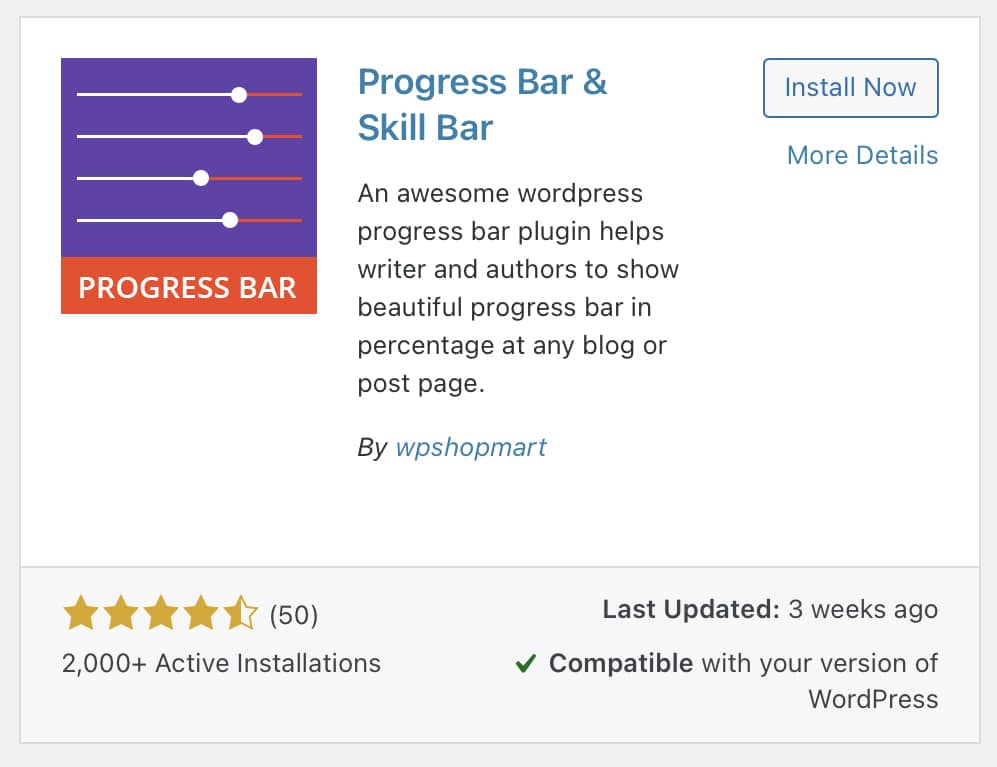Click the Last Updated label
This screenshot has width=997, height=767.
click(x=690, y=610)
